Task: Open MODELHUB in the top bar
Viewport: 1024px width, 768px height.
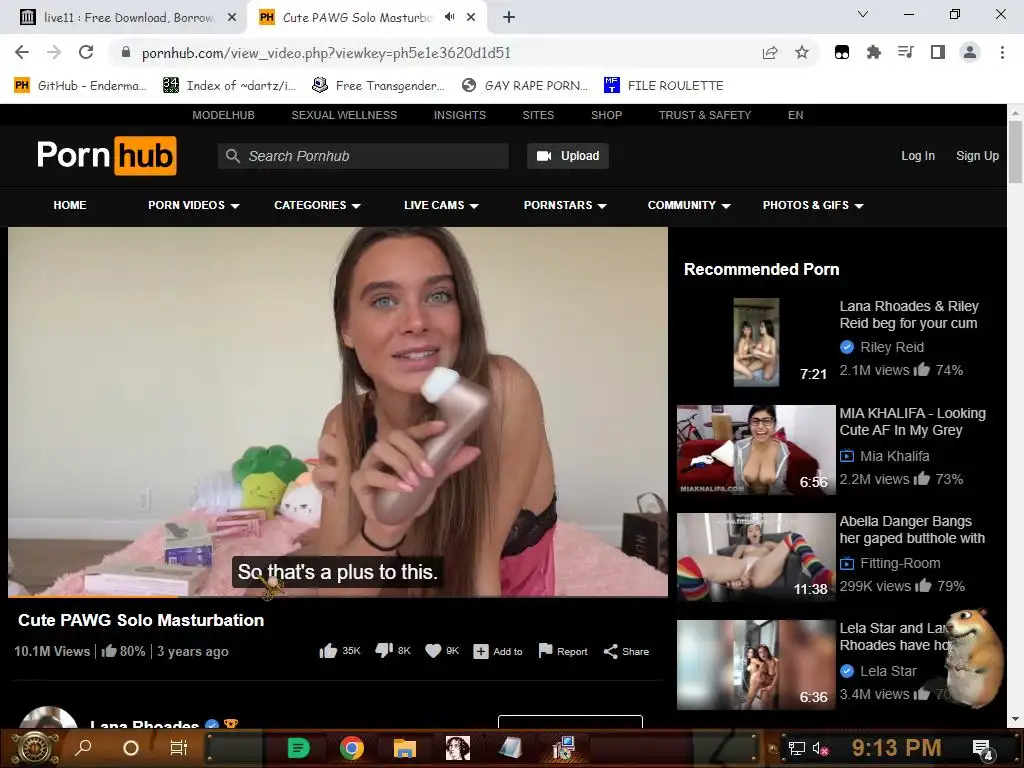Action: tap(223, 115)
